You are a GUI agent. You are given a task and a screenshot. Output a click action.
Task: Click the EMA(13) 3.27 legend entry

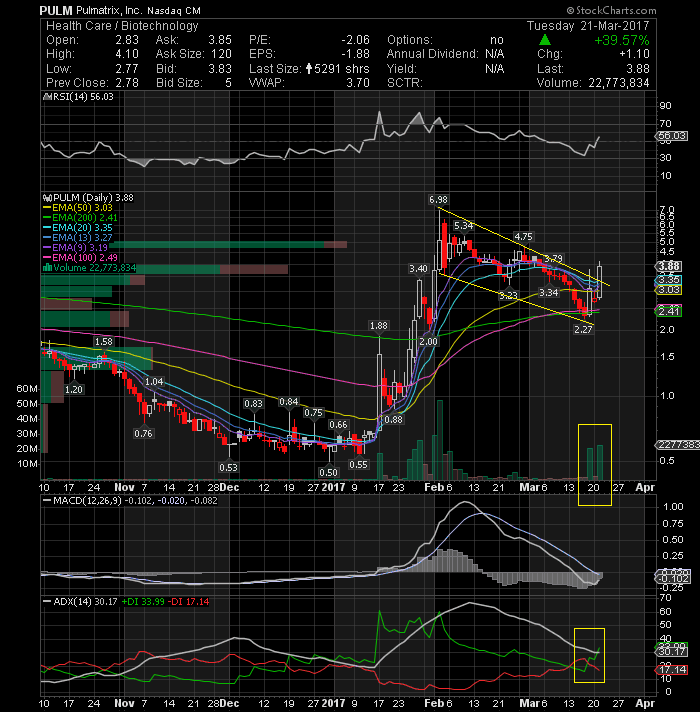(78, 237)
